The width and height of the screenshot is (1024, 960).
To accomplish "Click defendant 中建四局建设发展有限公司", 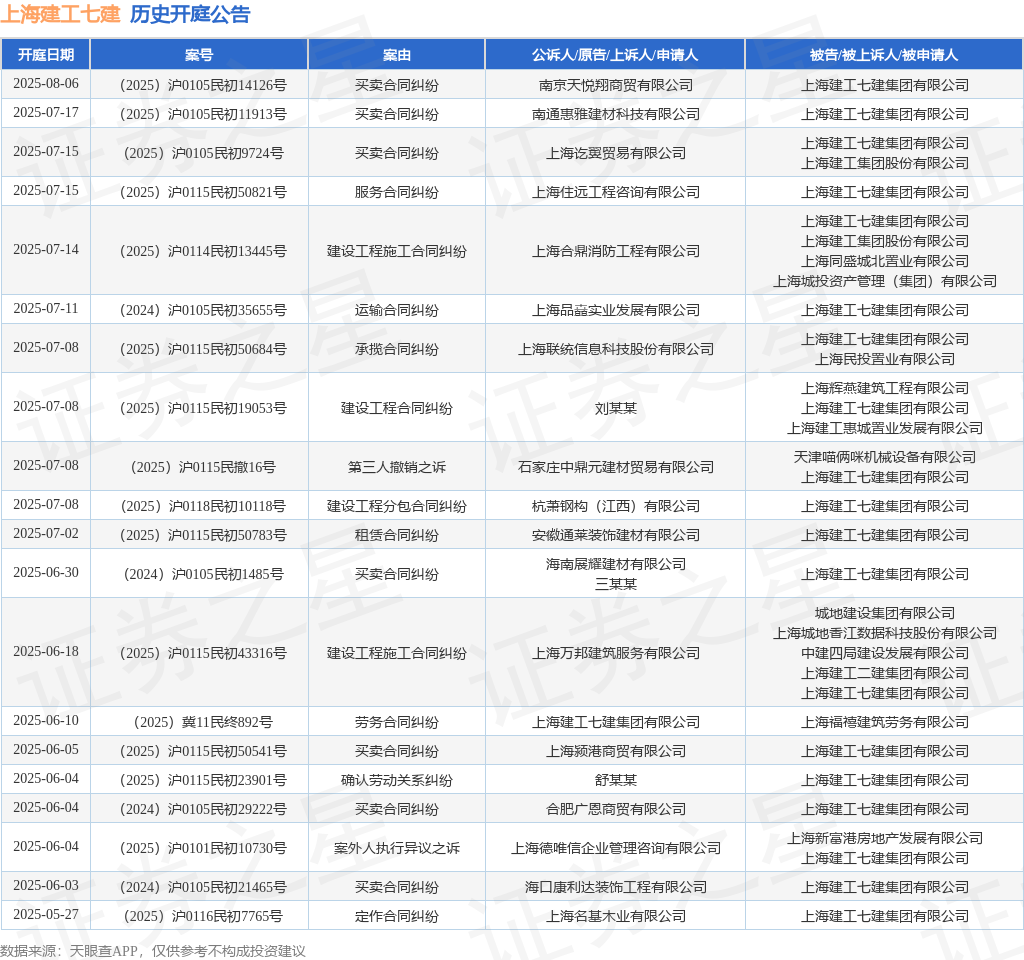I will [x=884, y=654].
